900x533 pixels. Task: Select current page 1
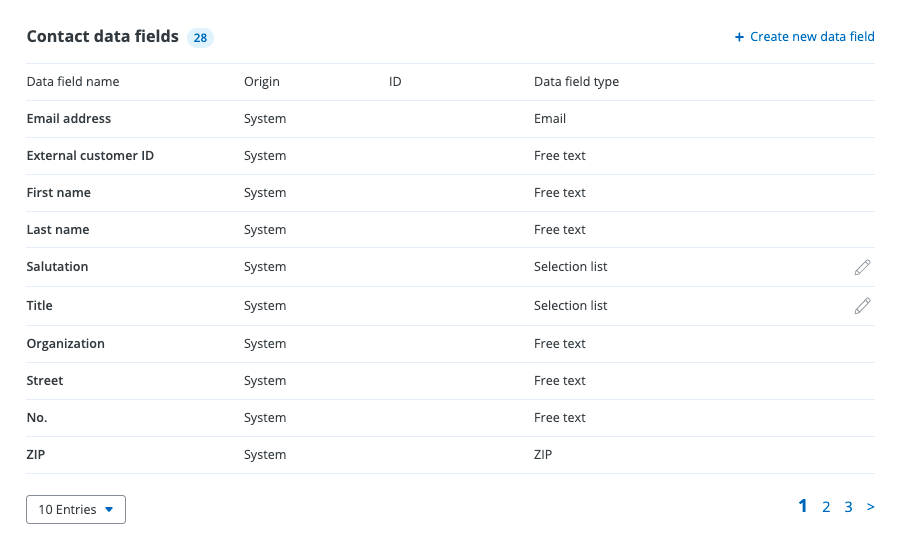point(803,506)
